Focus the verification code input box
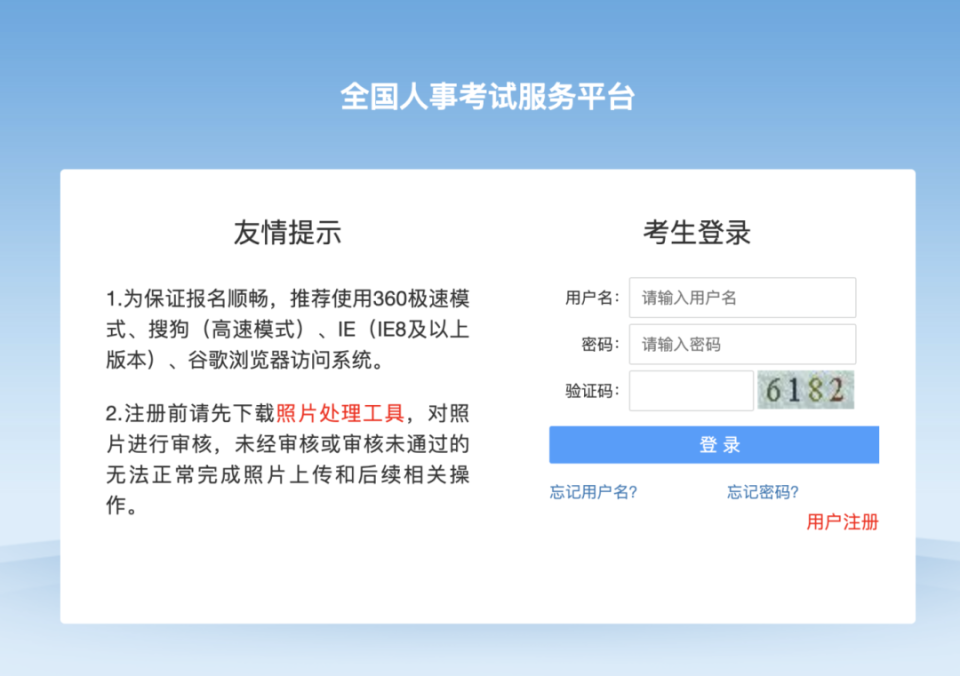 tap(691, 391)
